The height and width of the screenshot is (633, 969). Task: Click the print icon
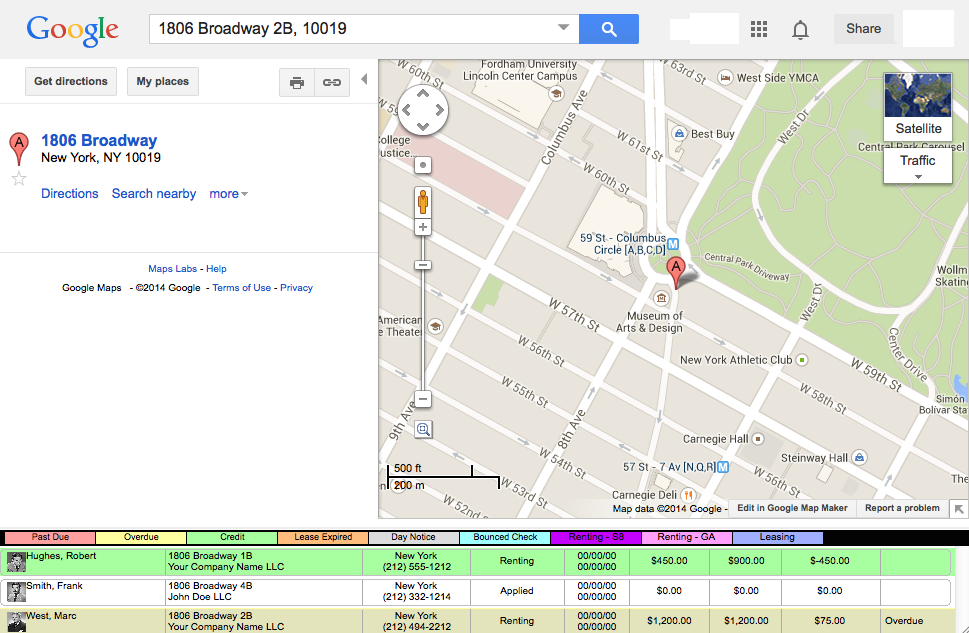297,82
